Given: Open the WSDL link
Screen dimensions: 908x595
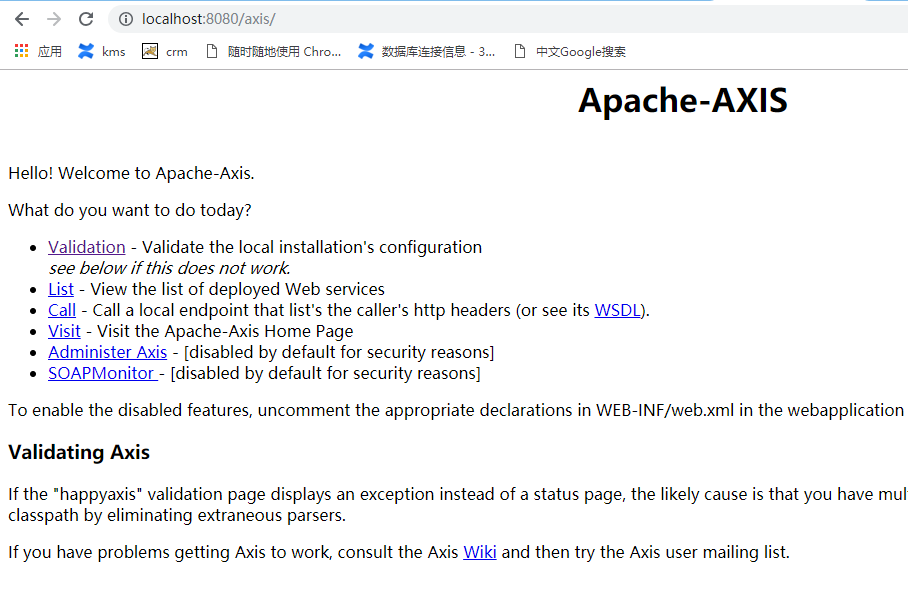Looking at the screenshot, I should pos(617,310).
